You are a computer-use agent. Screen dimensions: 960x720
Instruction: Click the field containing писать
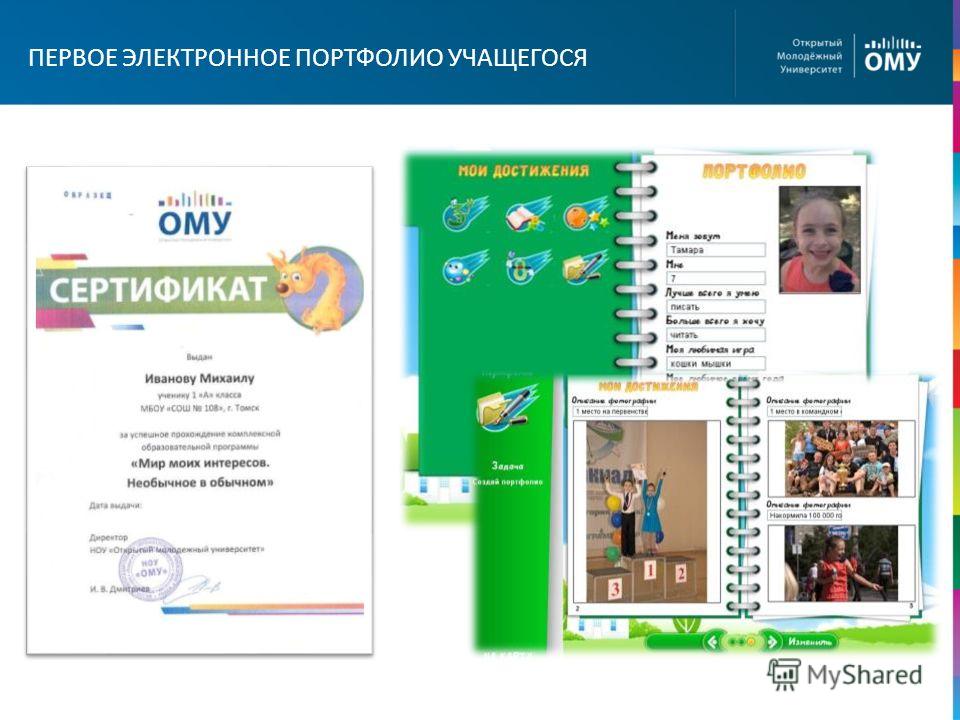[716, 306]
